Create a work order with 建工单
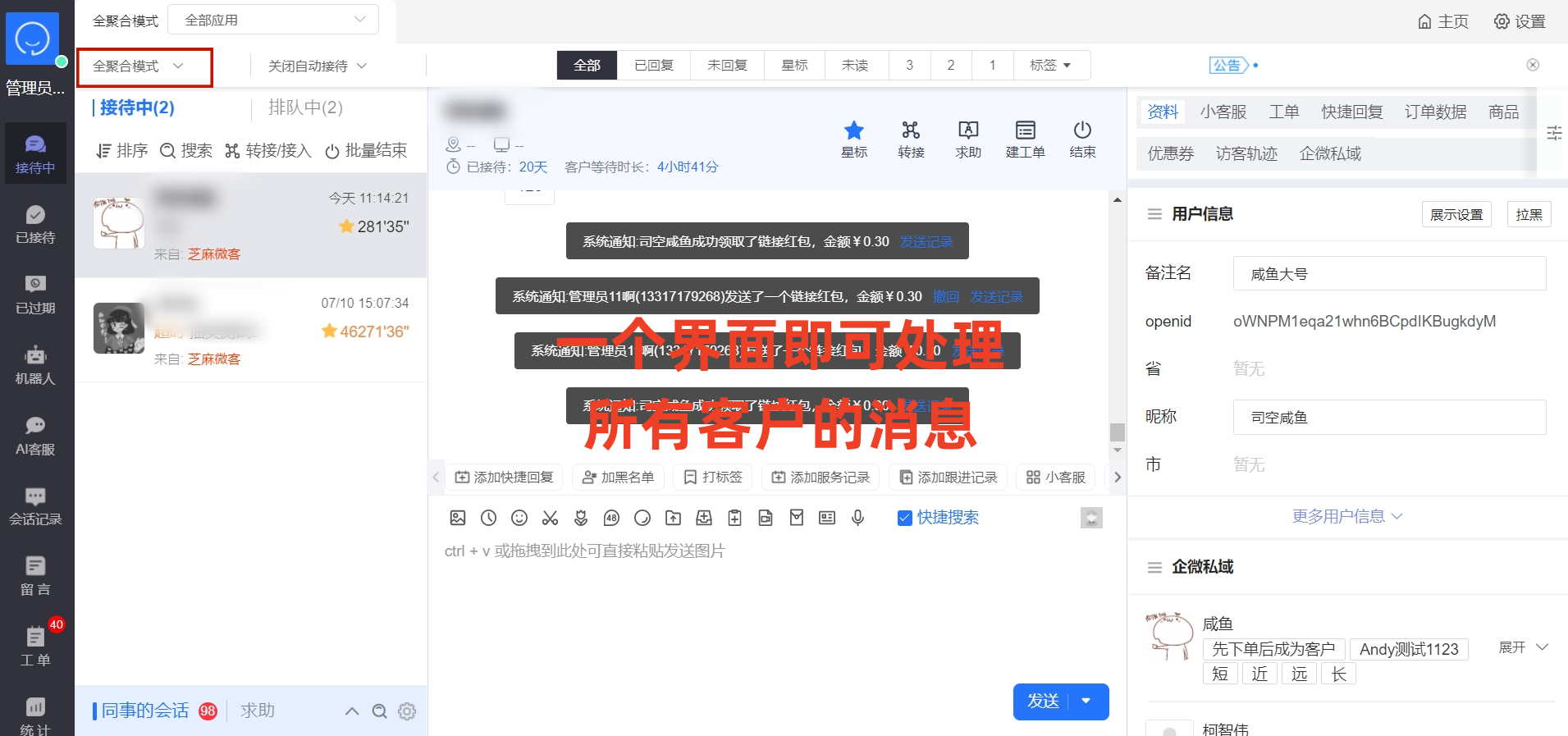 1026,139
